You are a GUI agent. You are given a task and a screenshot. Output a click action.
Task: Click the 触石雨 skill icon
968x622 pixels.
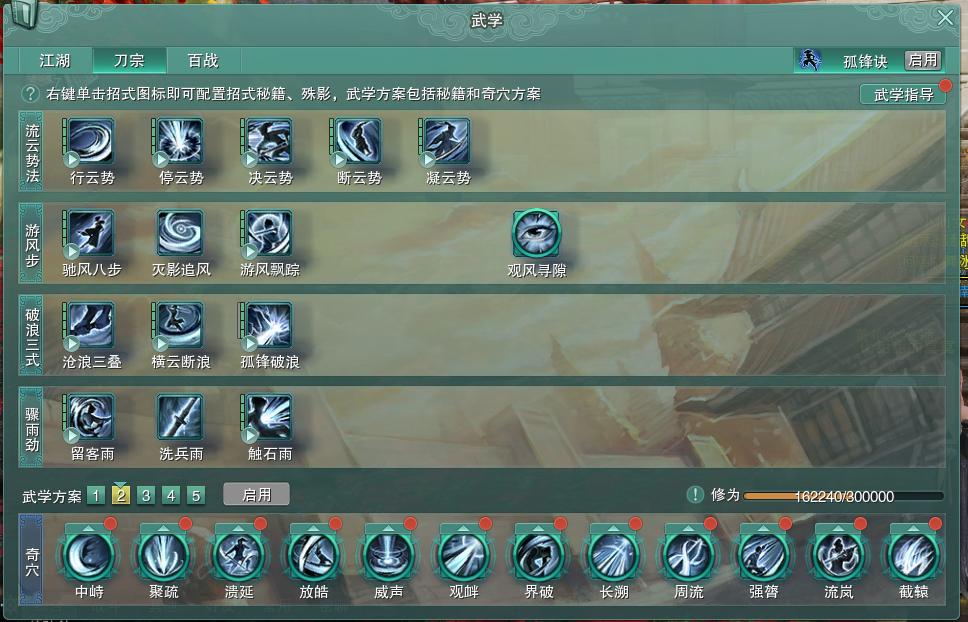tap(269, 417)
